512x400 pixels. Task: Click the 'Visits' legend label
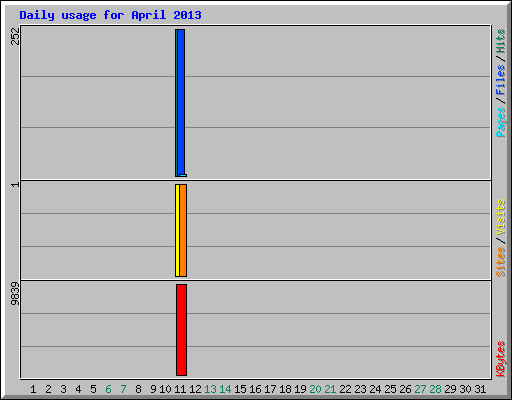(501, 218)
